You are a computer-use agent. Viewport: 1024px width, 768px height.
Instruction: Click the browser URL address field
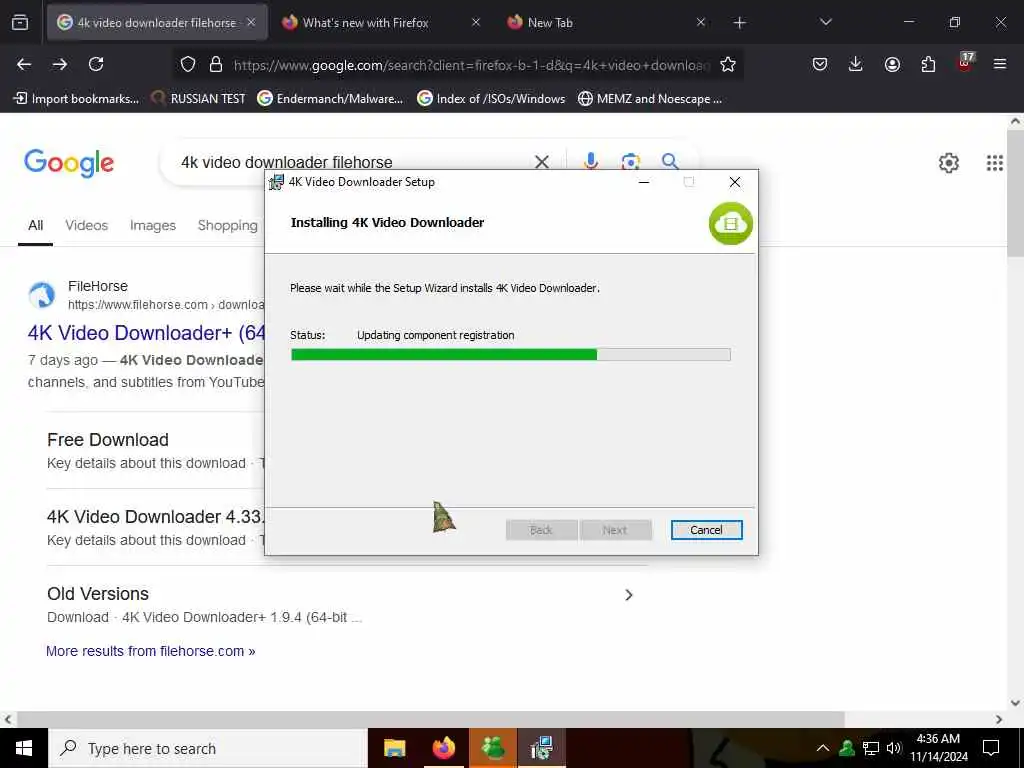(471, 65)
